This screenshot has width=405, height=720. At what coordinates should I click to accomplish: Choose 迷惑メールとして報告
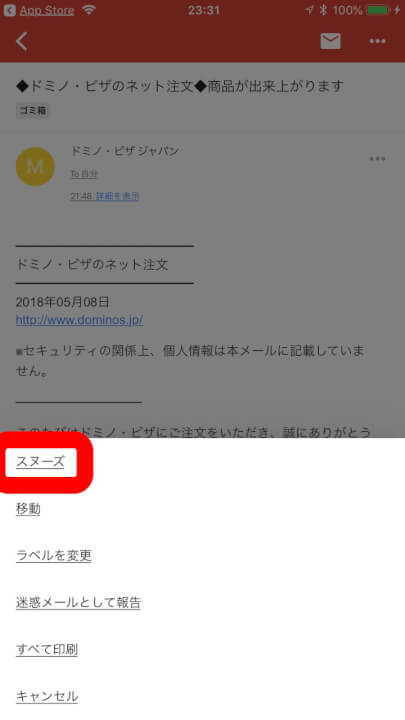[79, 602]
